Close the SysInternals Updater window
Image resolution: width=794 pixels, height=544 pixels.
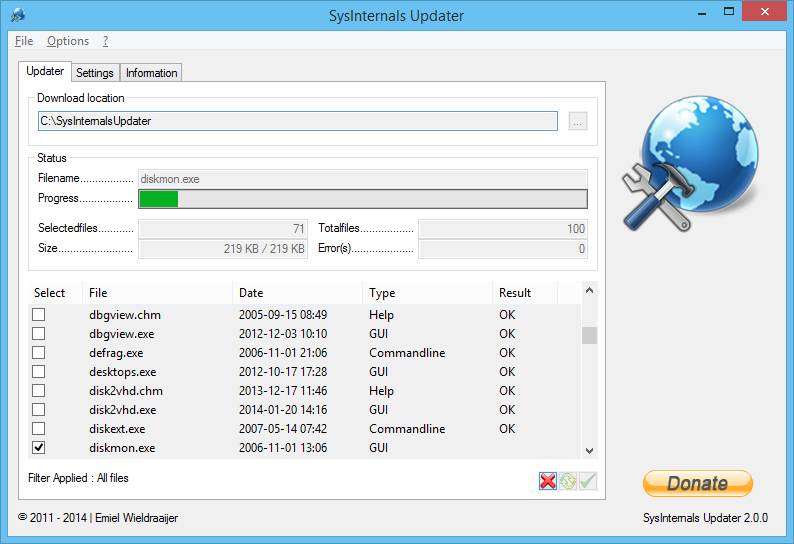point(765,11)
